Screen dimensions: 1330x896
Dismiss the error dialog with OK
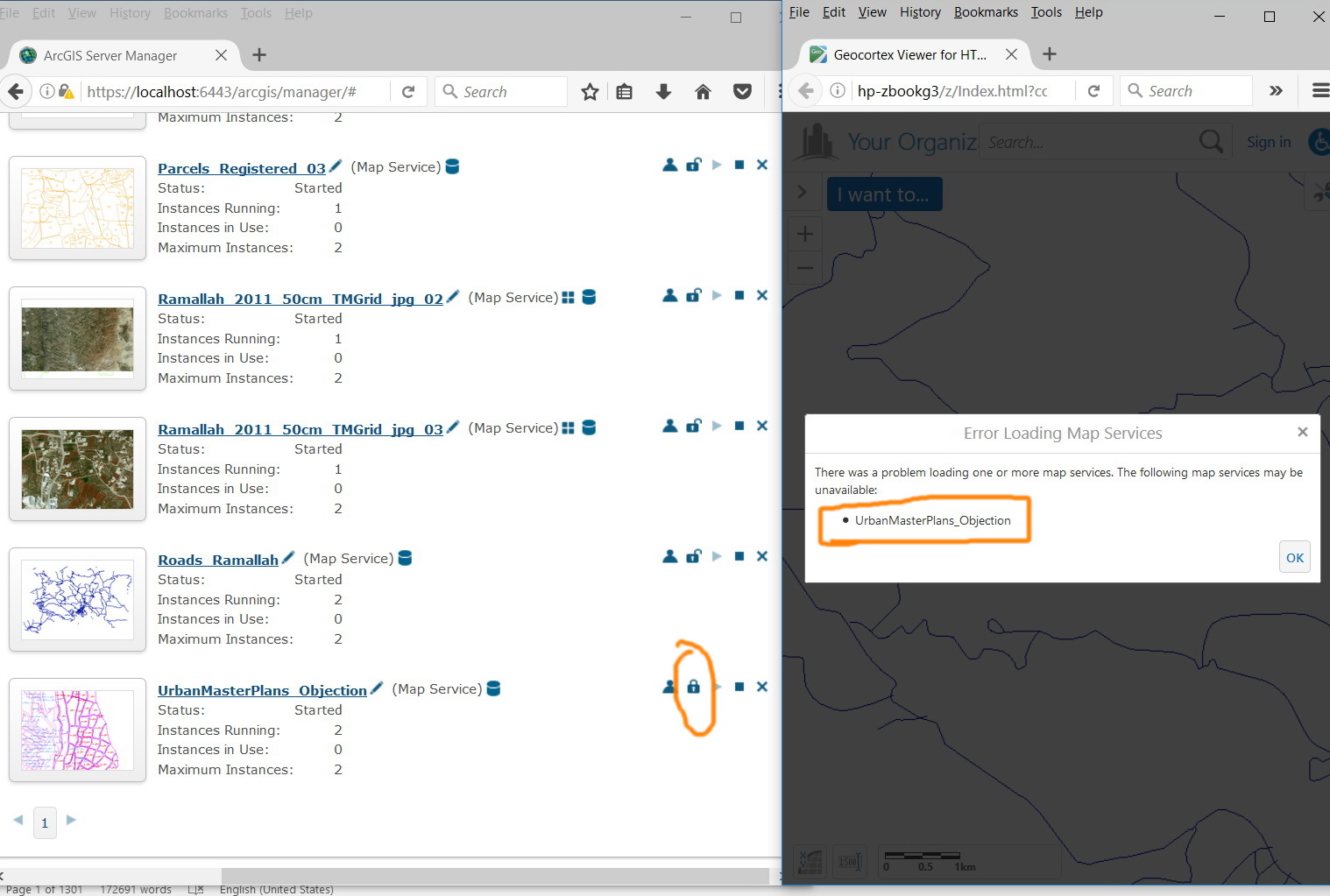[x=1295, y=558]
